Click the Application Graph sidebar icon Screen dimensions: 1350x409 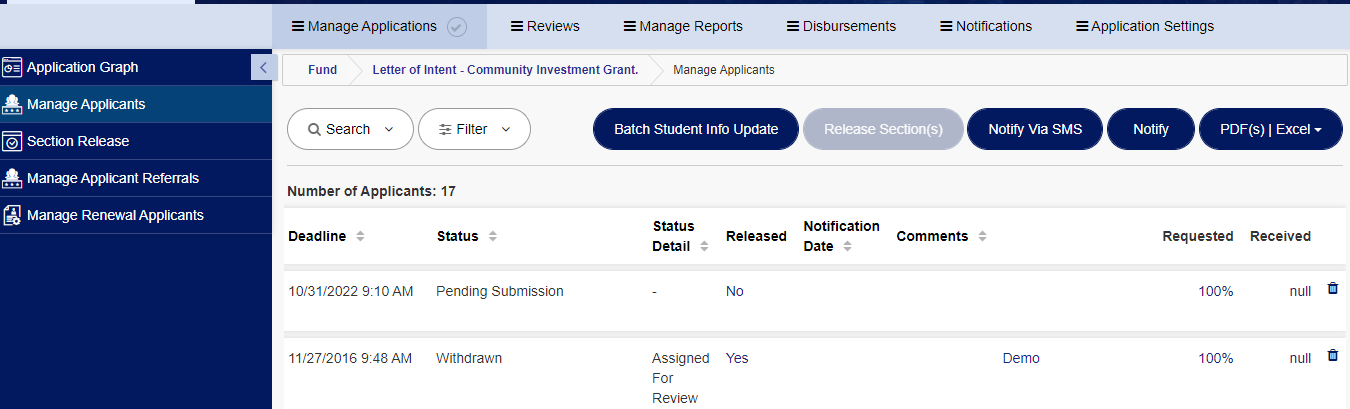(12, 67)
